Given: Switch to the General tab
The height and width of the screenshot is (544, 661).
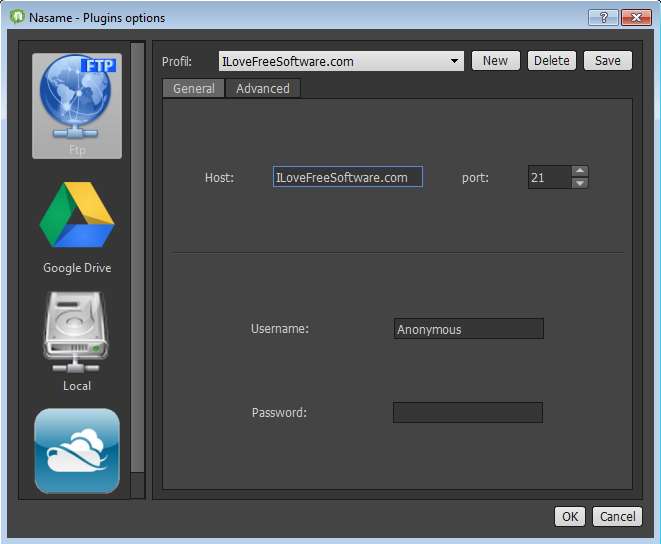Looking at the screenshot, I should 193,89.
